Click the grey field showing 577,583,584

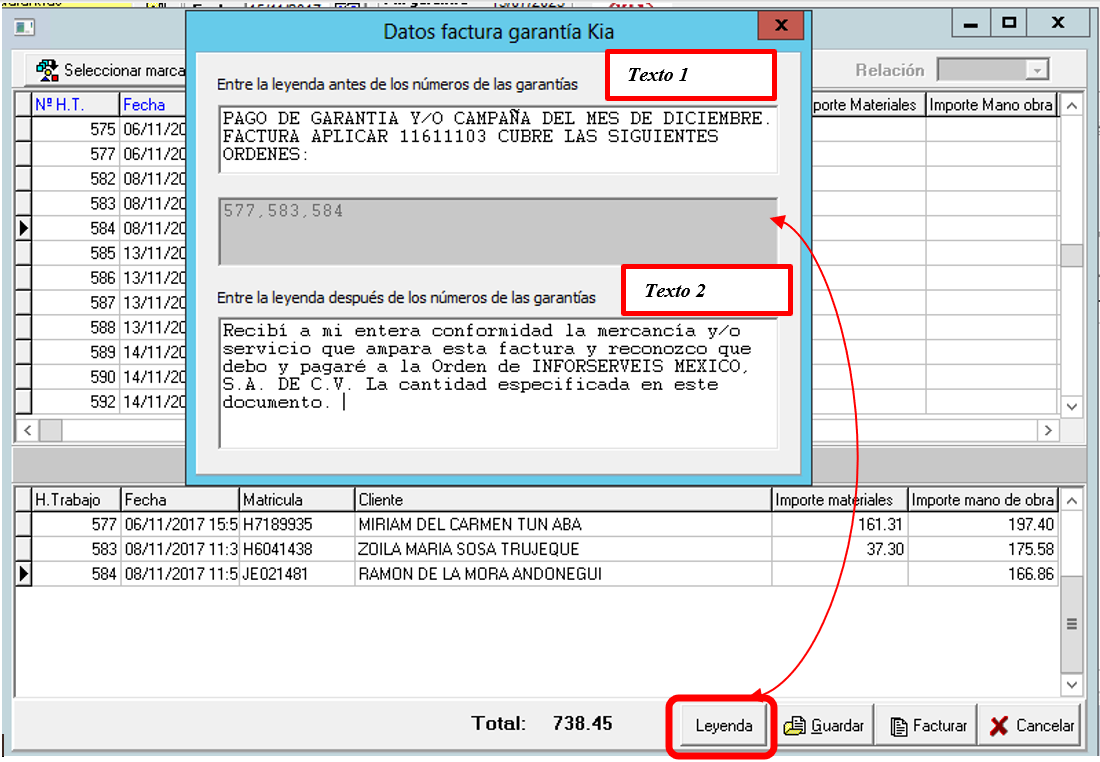tap(498, 232)
